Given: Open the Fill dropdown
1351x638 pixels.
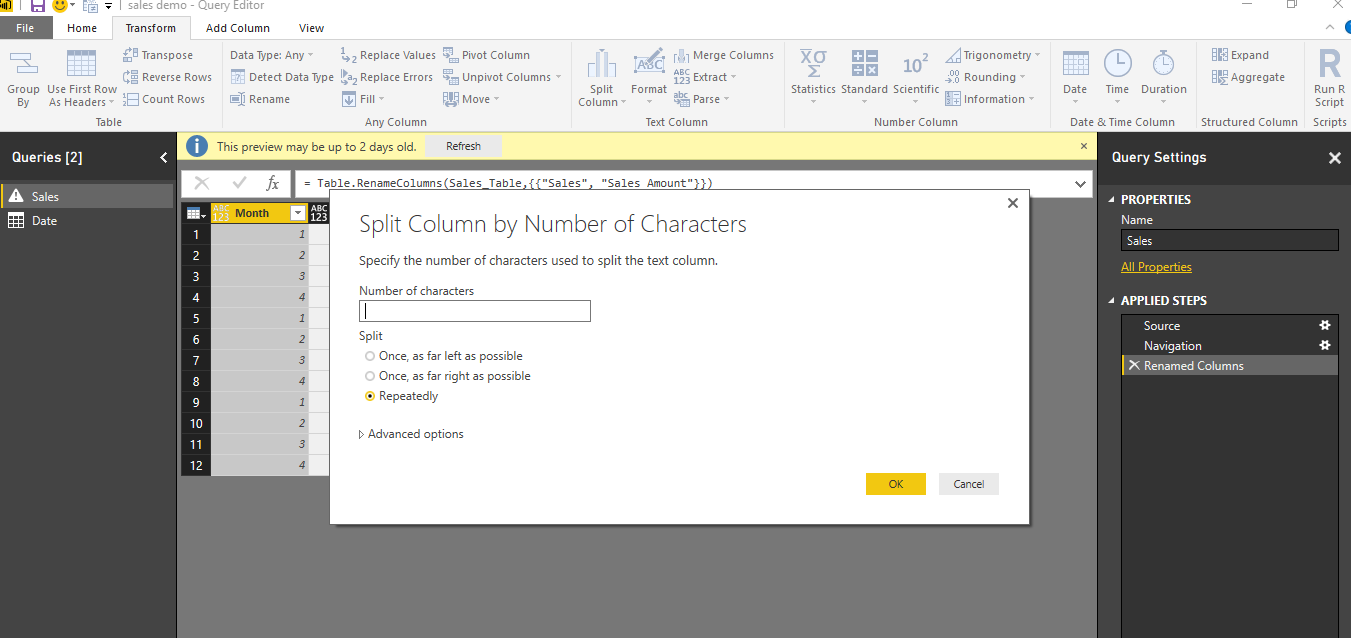Looking at the screenshot, I should tap(364, 99).
